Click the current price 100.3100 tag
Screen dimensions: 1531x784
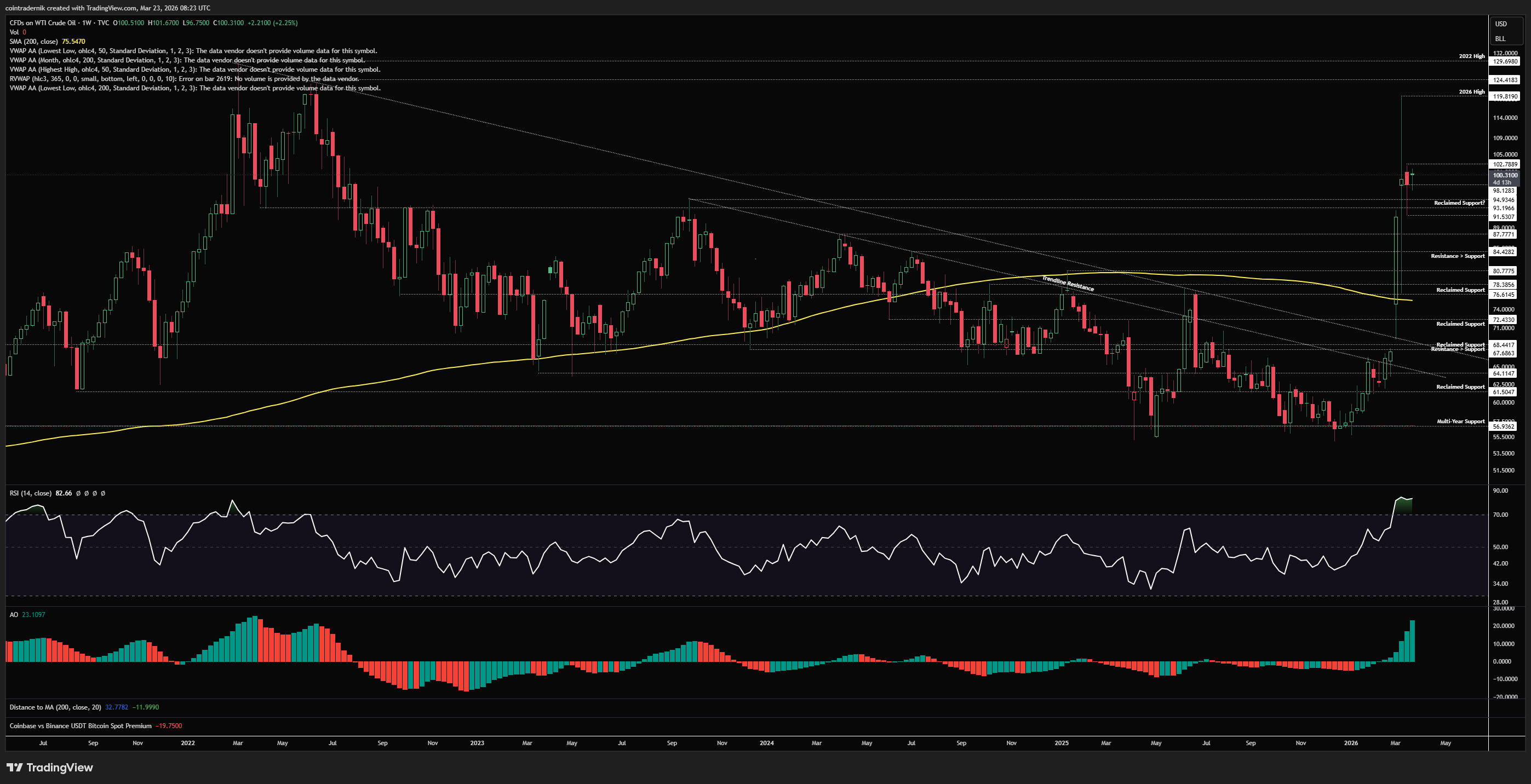(1505, 175)
